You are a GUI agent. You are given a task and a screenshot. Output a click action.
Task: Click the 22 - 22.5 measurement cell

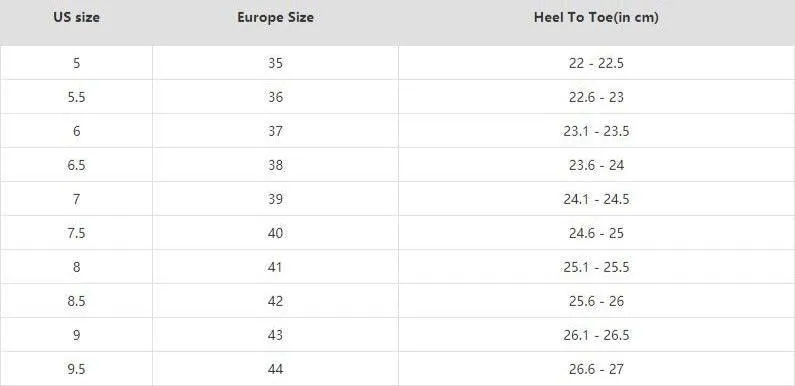click(x=596, y=63)
